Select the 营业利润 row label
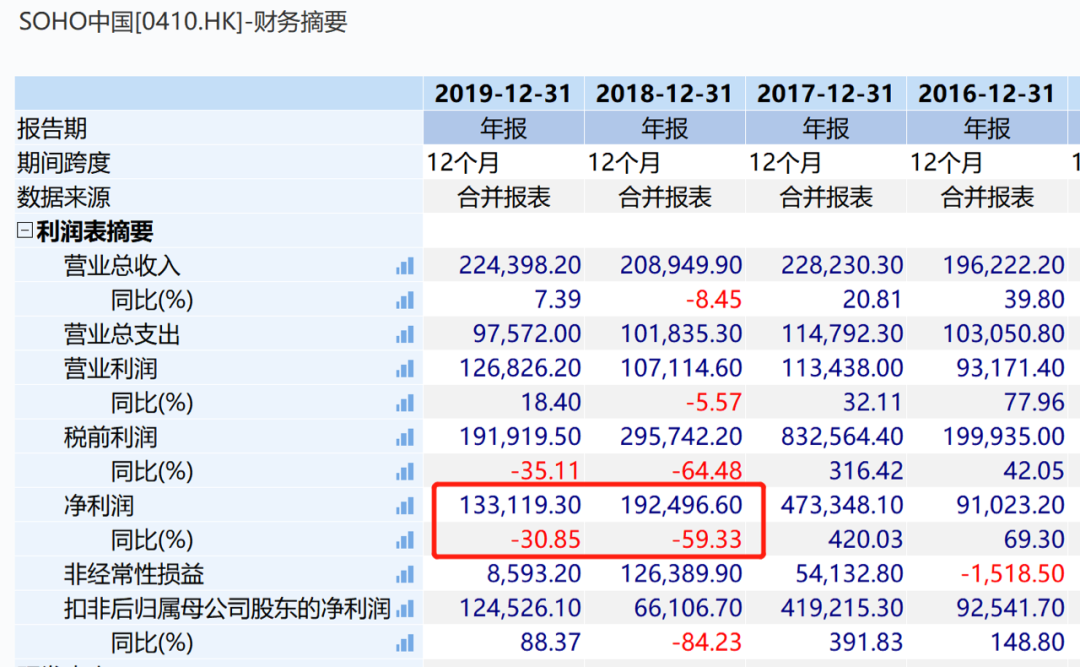The height and width of the screenshot is (667, 1080). pyautogui.click(x=110, y=369)
